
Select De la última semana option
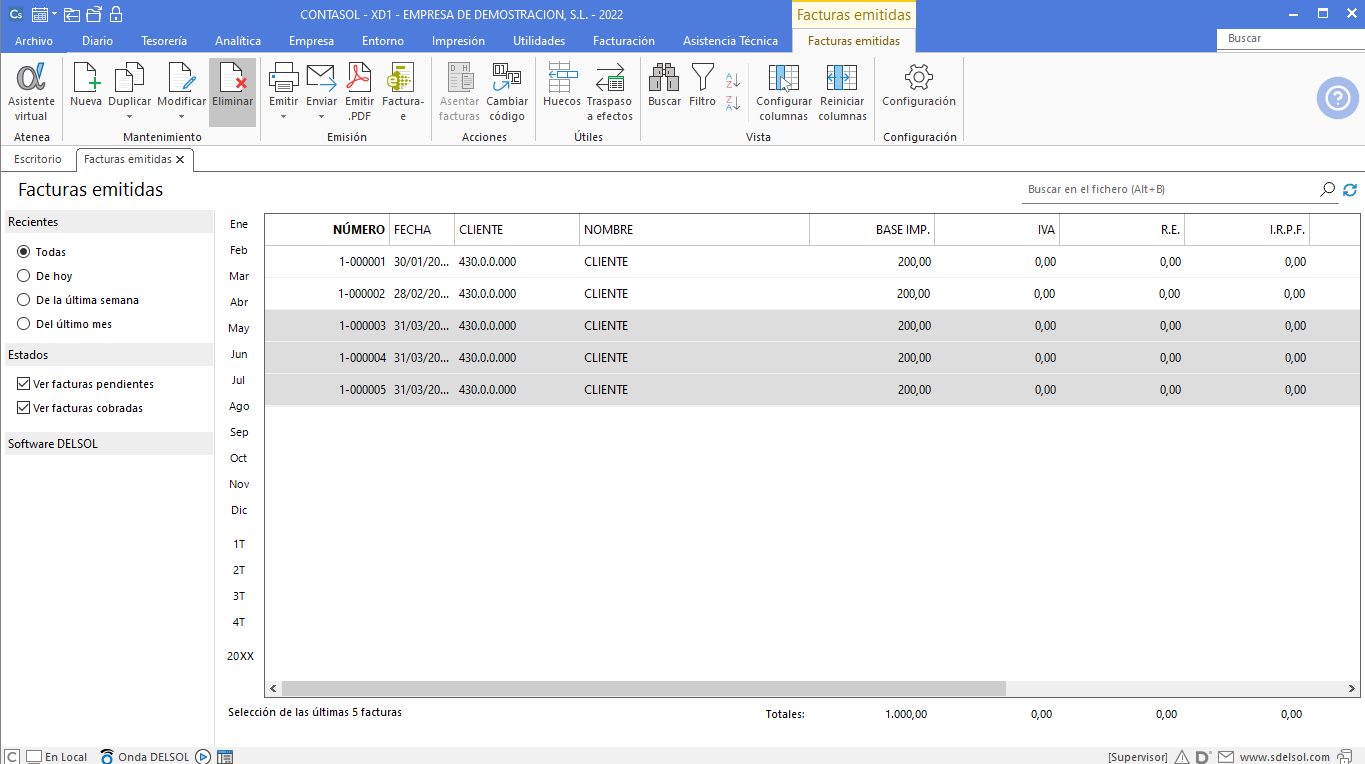coord(24,300)
